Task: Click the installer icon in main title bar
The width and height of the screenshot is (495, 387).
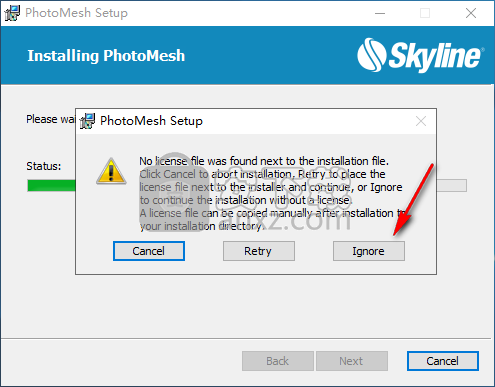Action: [12, 13]
